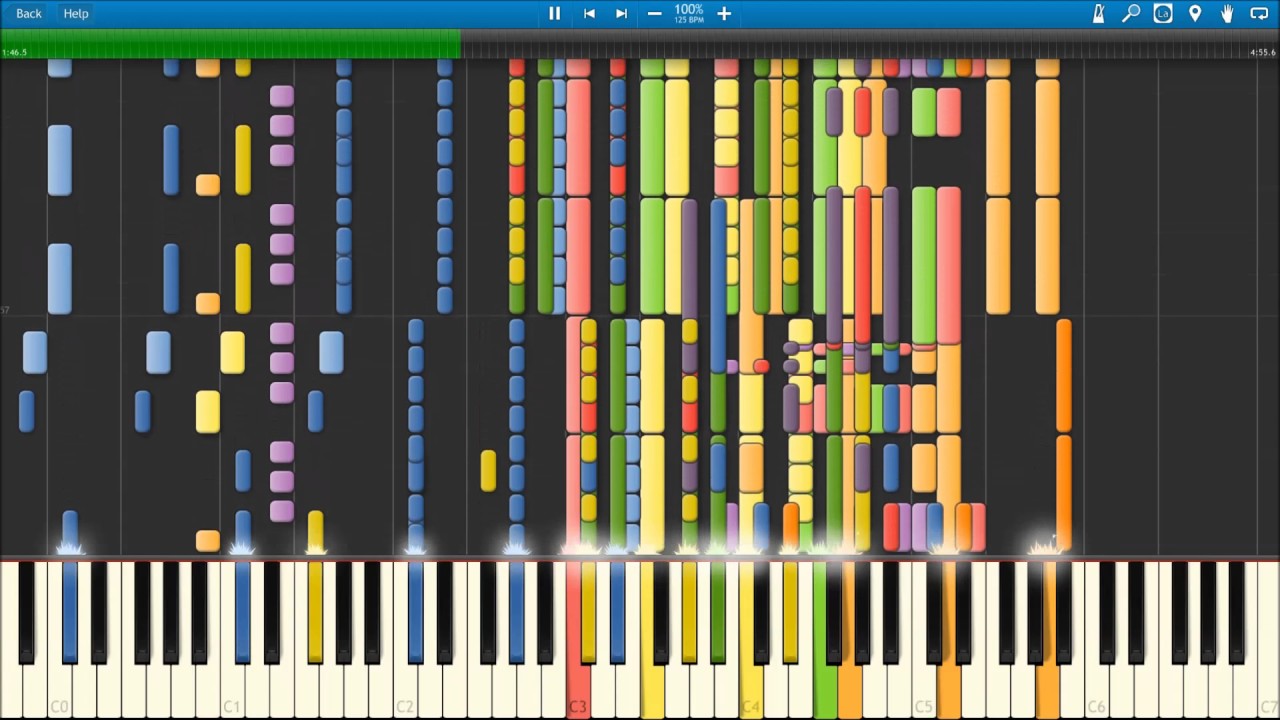Toggle the La note labels icon

(x=1162, y=13)
